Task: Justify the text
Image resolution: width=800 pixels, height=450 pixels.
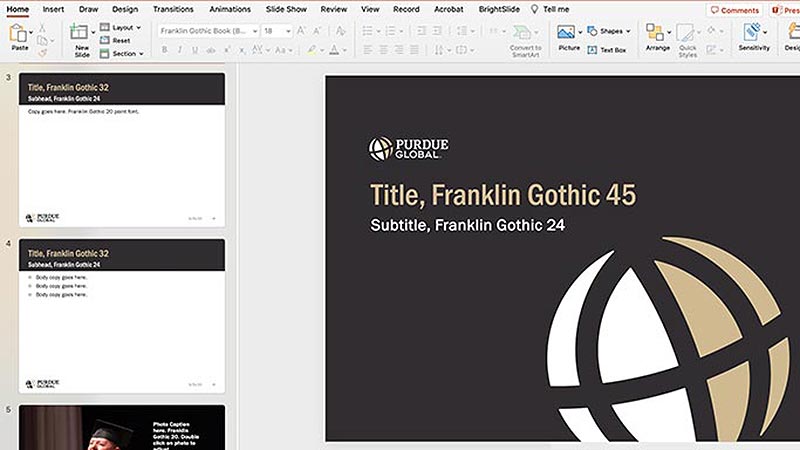Action: click(x=415, y=50)
